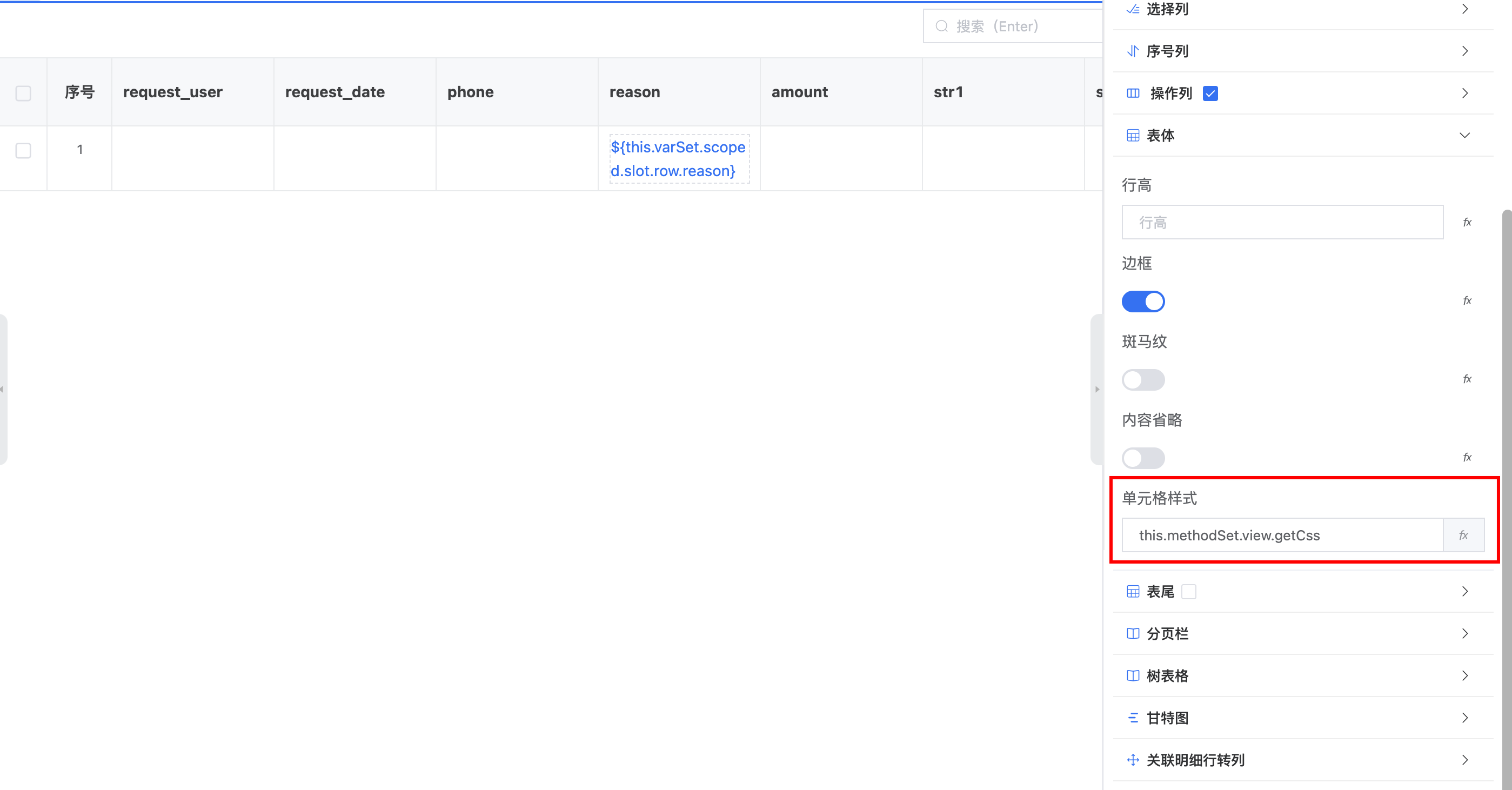Click the 关联明细行转列 move icon
Viewport: 1512px width, 790px height.
tap(1133, 760)
